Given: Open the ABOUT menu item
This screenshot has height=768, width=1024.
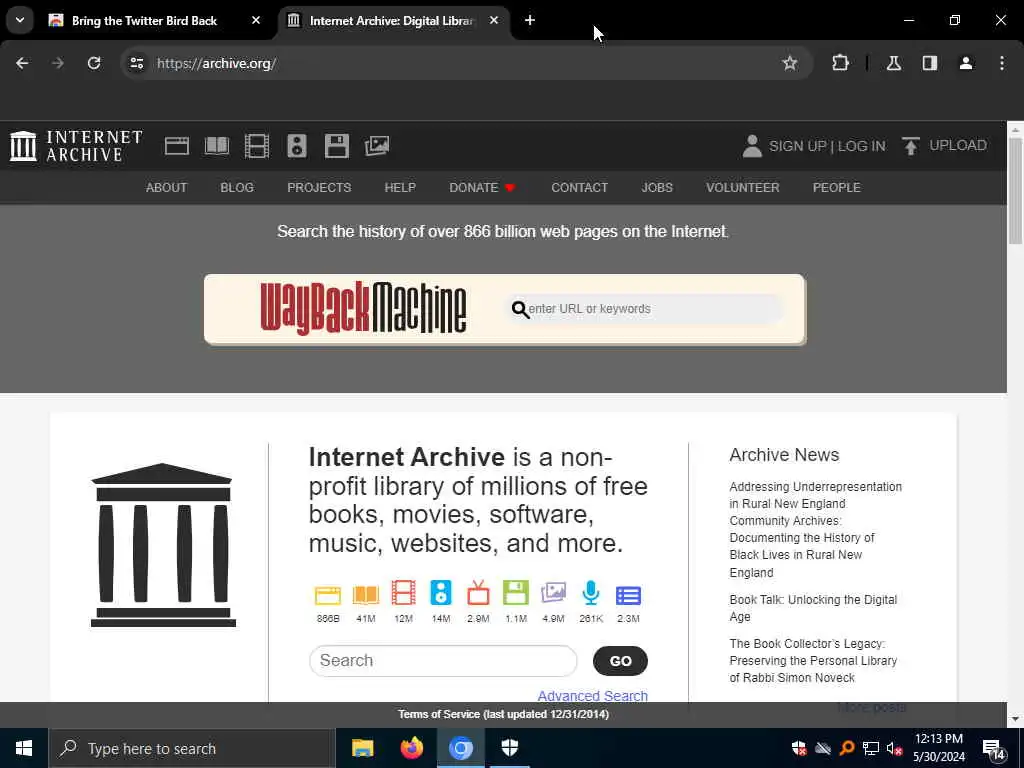Looking at the screenshot, I should point(166,187).
